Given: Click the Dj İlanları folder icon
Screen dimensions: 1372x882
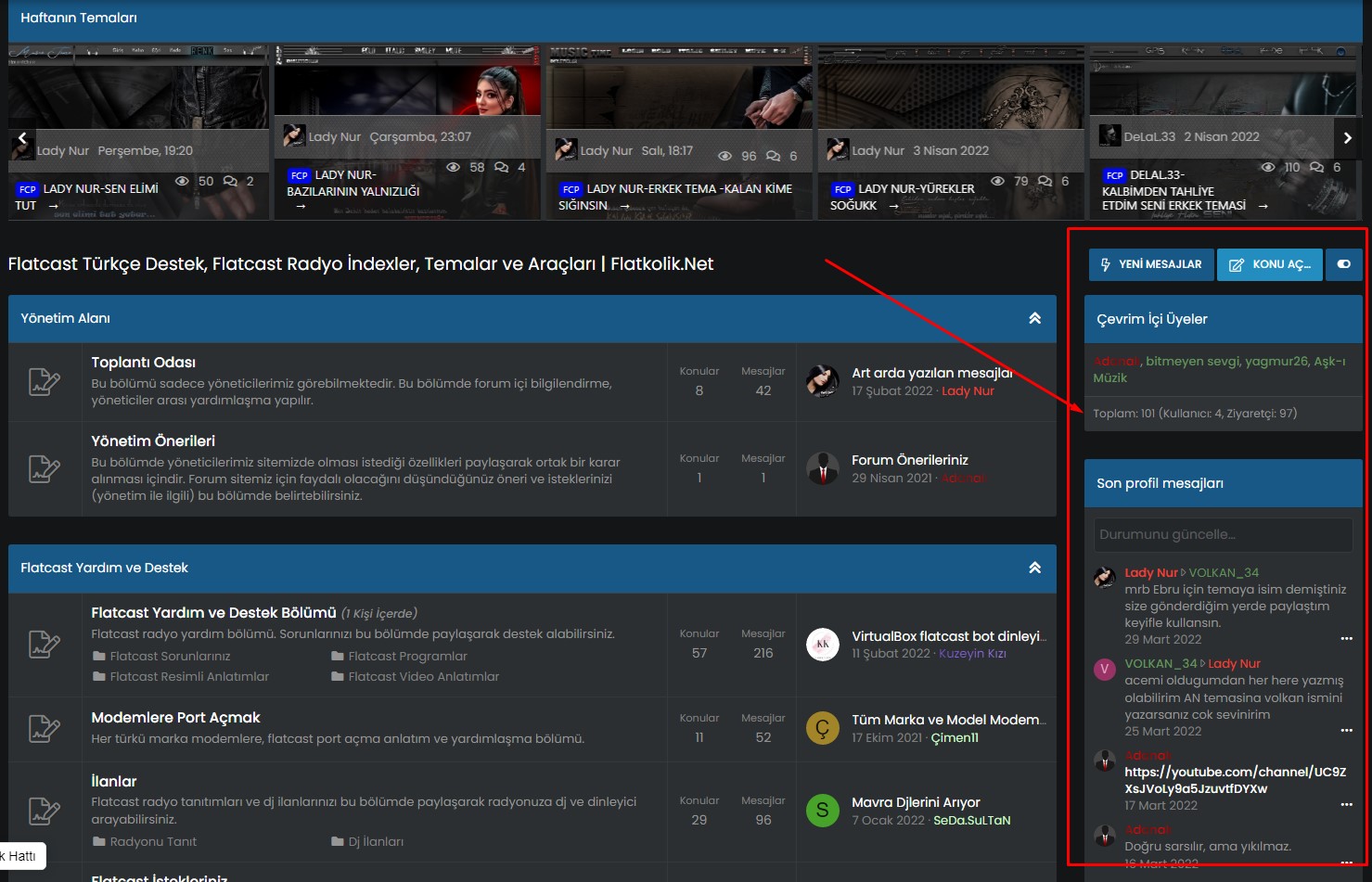Looking at the screenshot, I should (x=339, y=841).
